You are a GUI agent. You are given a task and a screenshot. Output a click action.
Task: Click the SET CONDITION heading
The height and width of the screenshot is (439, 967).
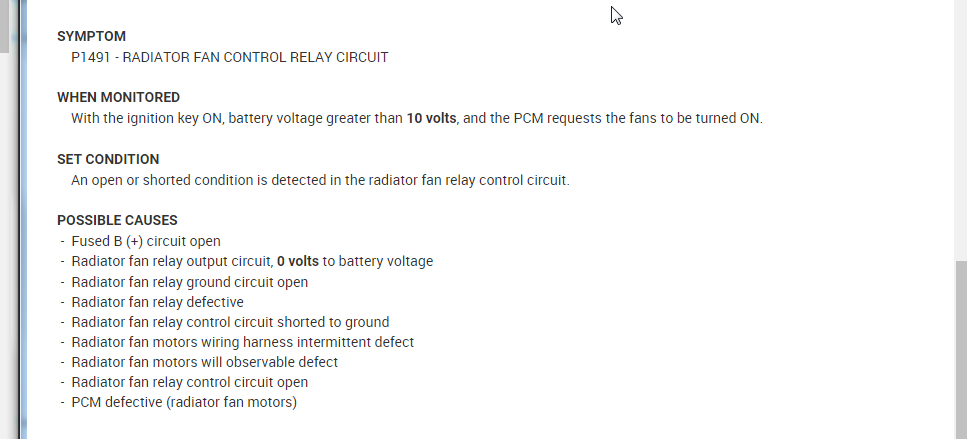pyautogui.click(x=108, y=159)
